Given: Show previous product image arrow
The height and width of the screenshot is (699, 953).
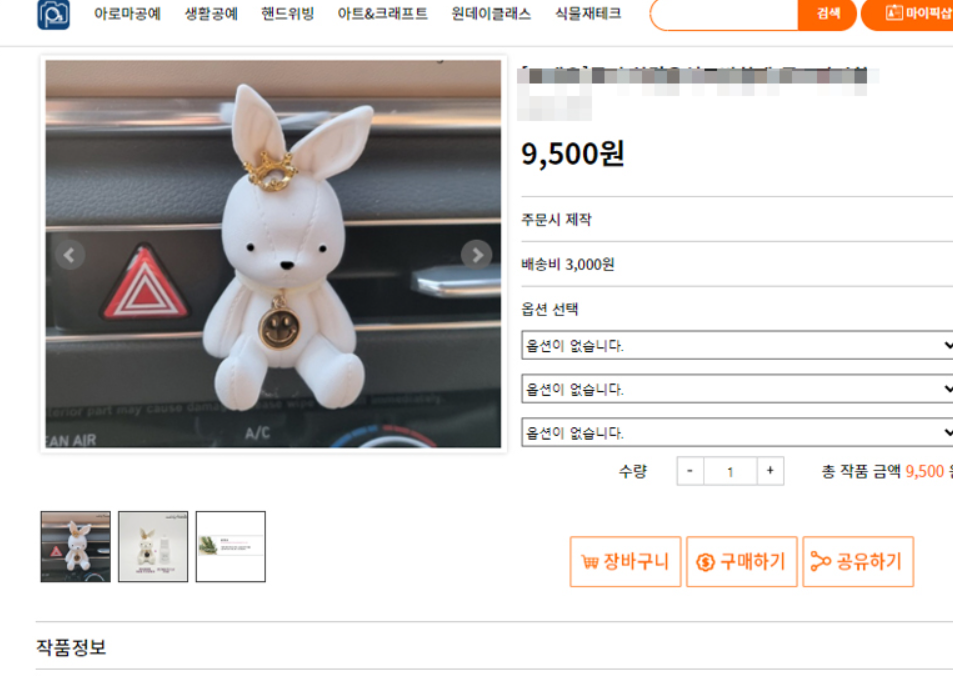Looking at the screenshot, I should pos(70,255).
